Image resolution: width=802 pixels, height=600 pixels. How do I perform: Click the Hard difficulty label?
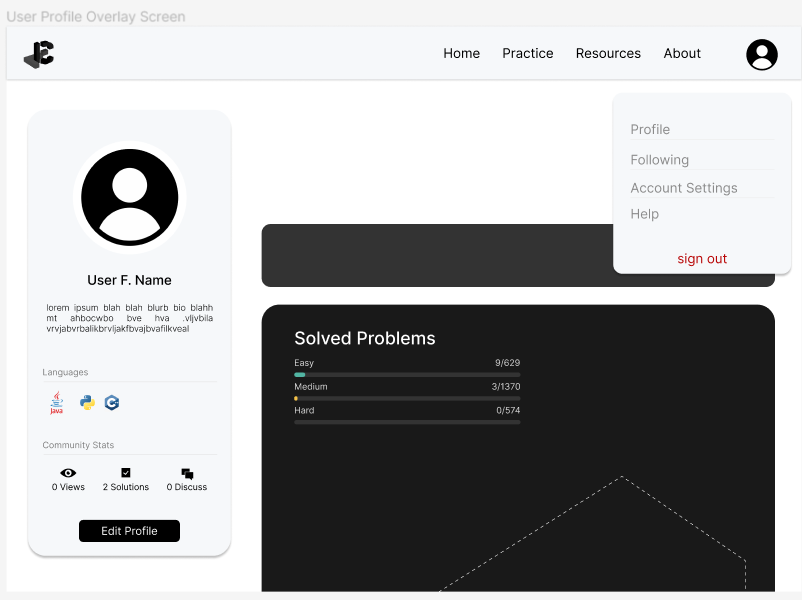(304, 410)
